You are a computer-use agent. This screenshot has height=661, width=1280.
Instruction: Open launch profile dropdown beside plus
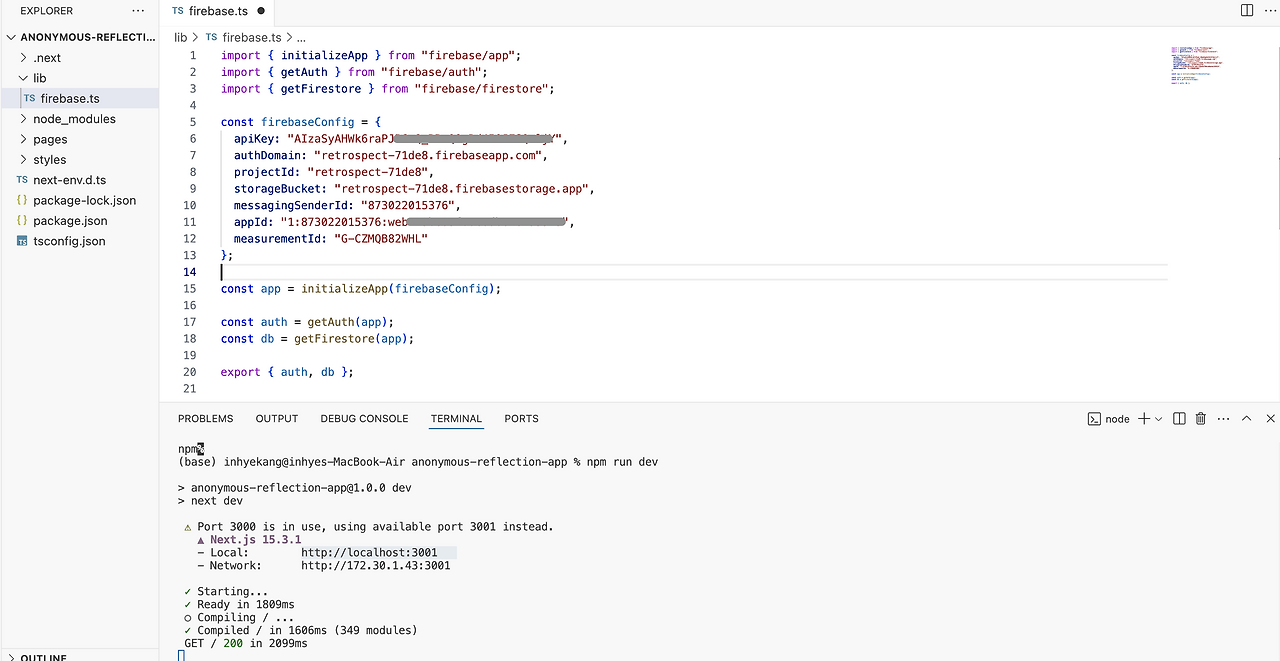(x=1159, y=419)
